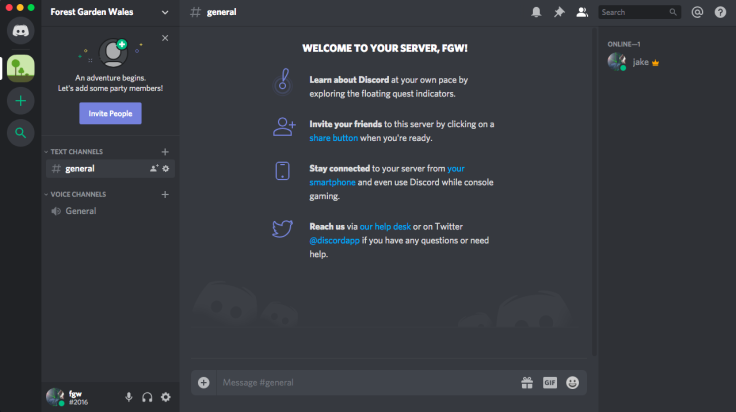Image resolution: width=736 pixels, height=412 pixels.
Task: Open general channel settings gear
Action: tap(166, 168)
